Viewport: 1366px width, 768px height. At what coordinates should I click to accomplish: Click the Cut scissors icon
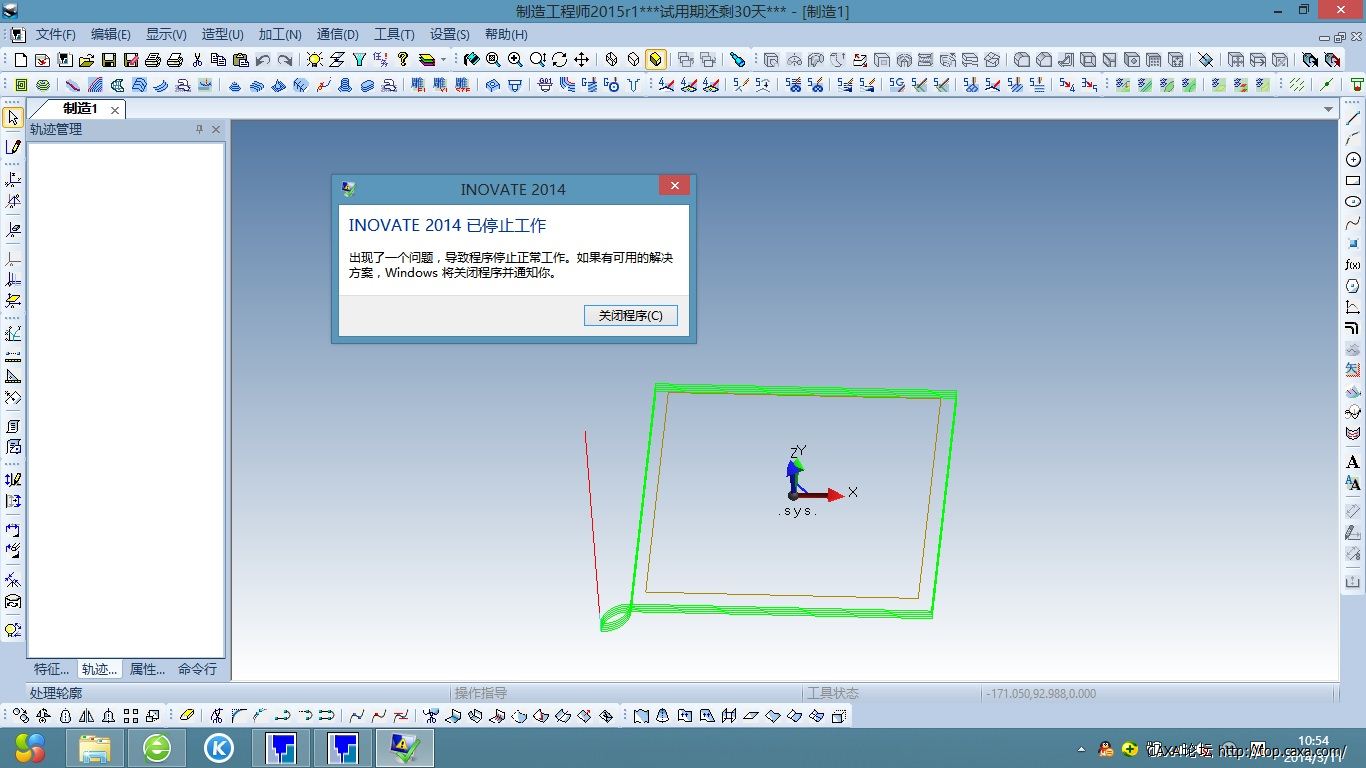pyautogui.click(x=197, y=60)
